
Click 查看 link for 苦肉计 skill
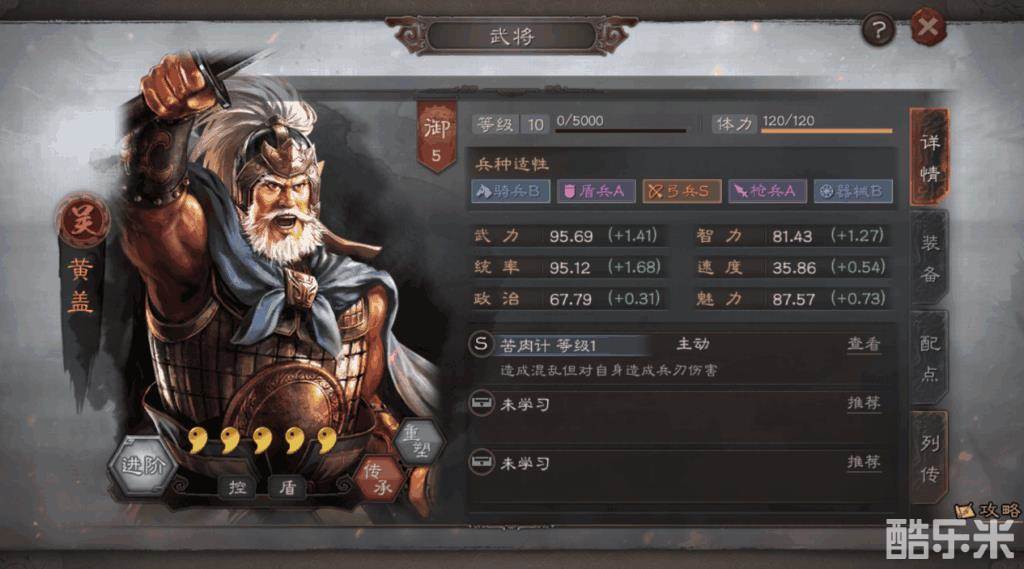[x=863, y=344]
